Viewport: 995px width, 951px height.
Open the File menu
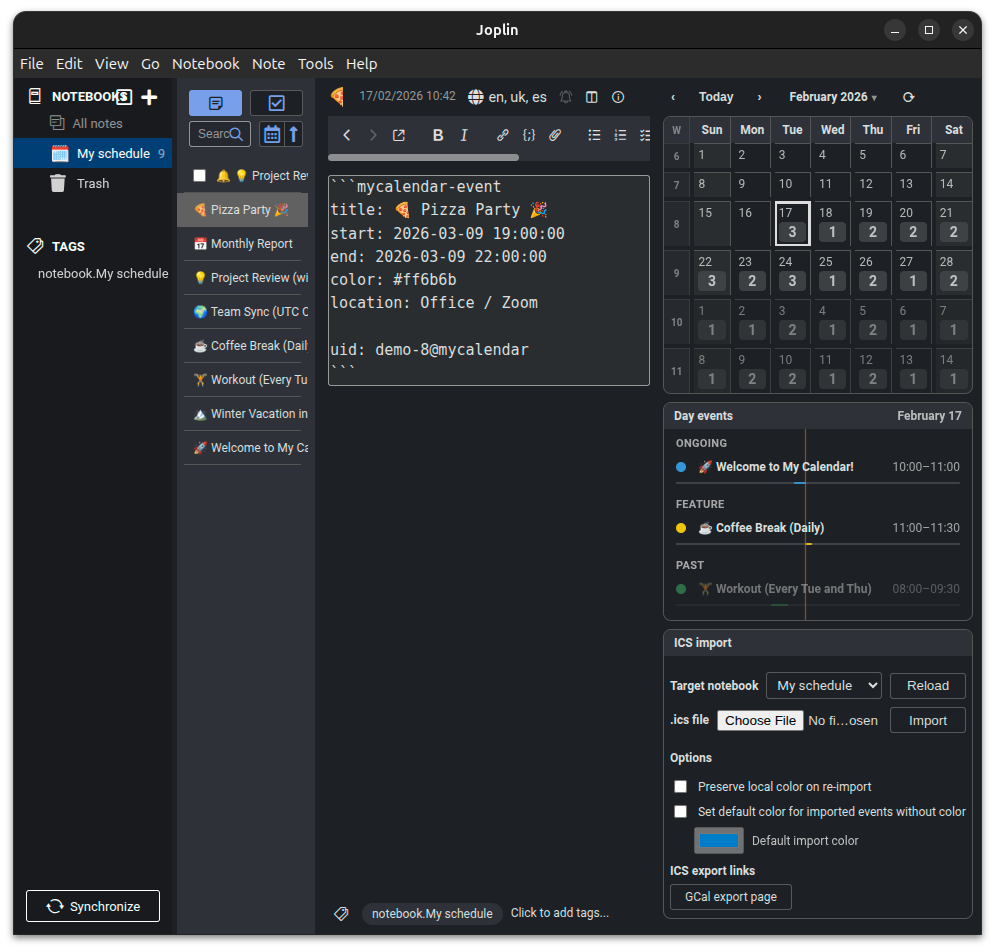32,64
